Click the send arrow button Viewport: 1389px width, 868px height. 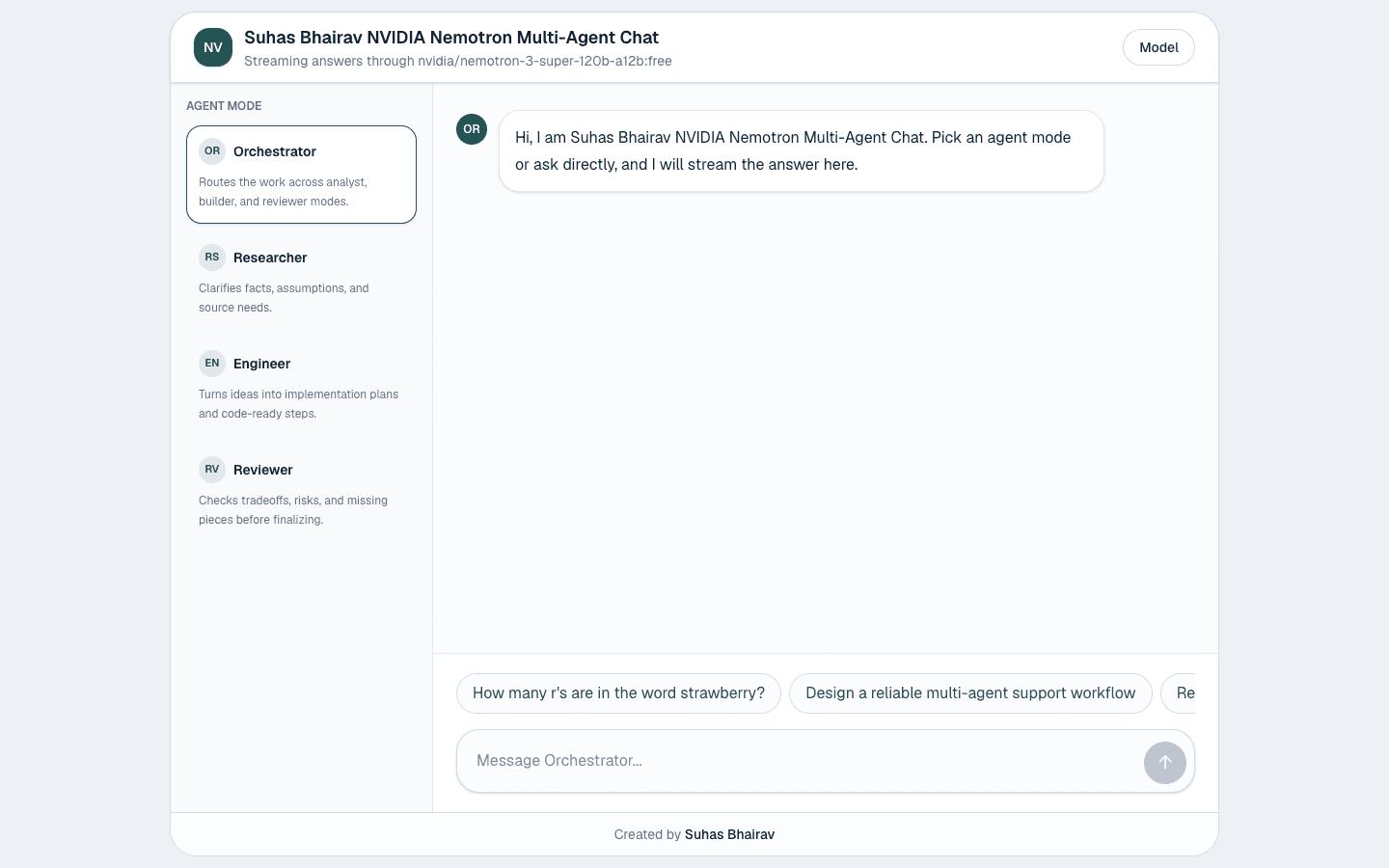[x=1165, y=763]
